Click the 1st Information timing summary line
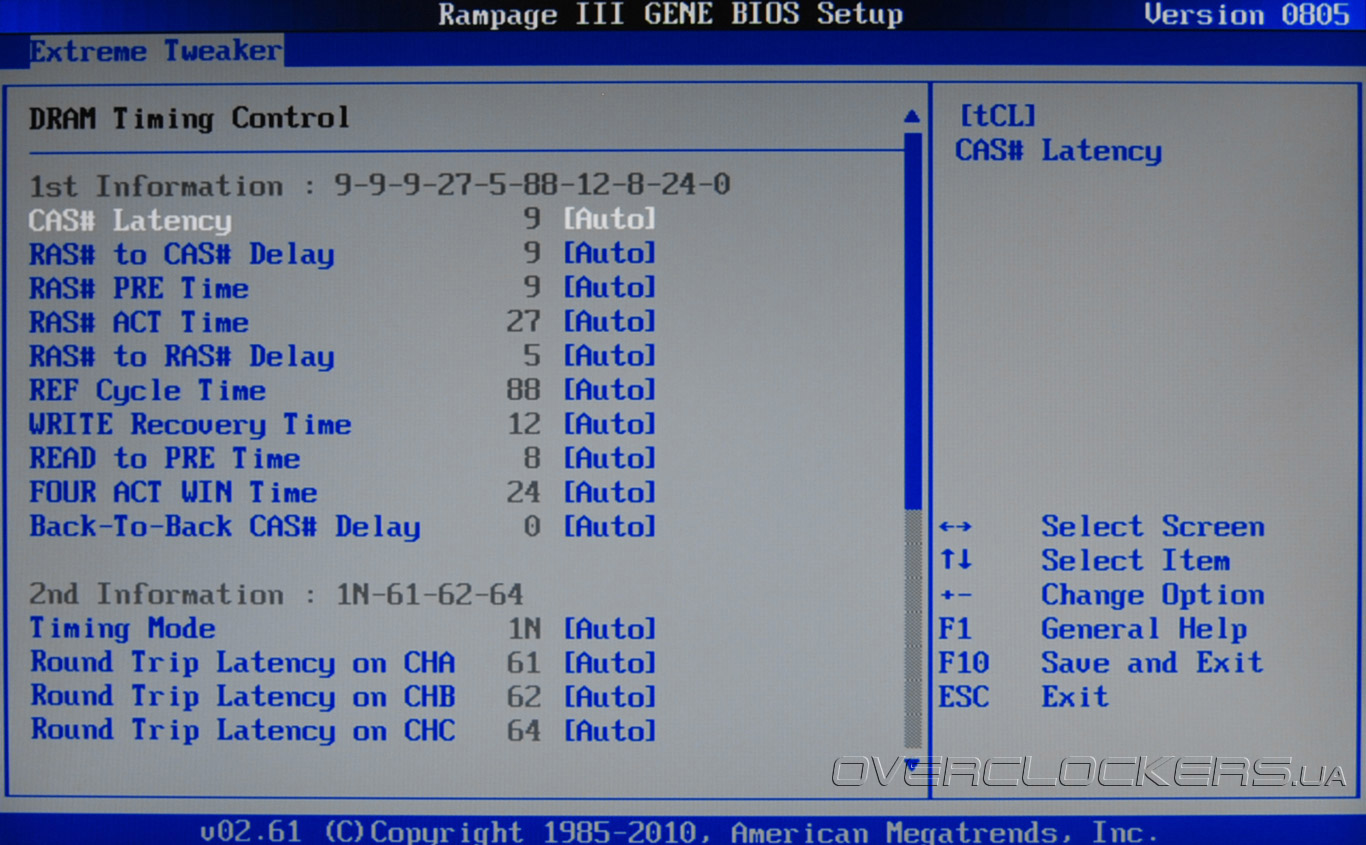This screenshot has width=1366, height=845. pyautogui.click(x=379, y=185)
